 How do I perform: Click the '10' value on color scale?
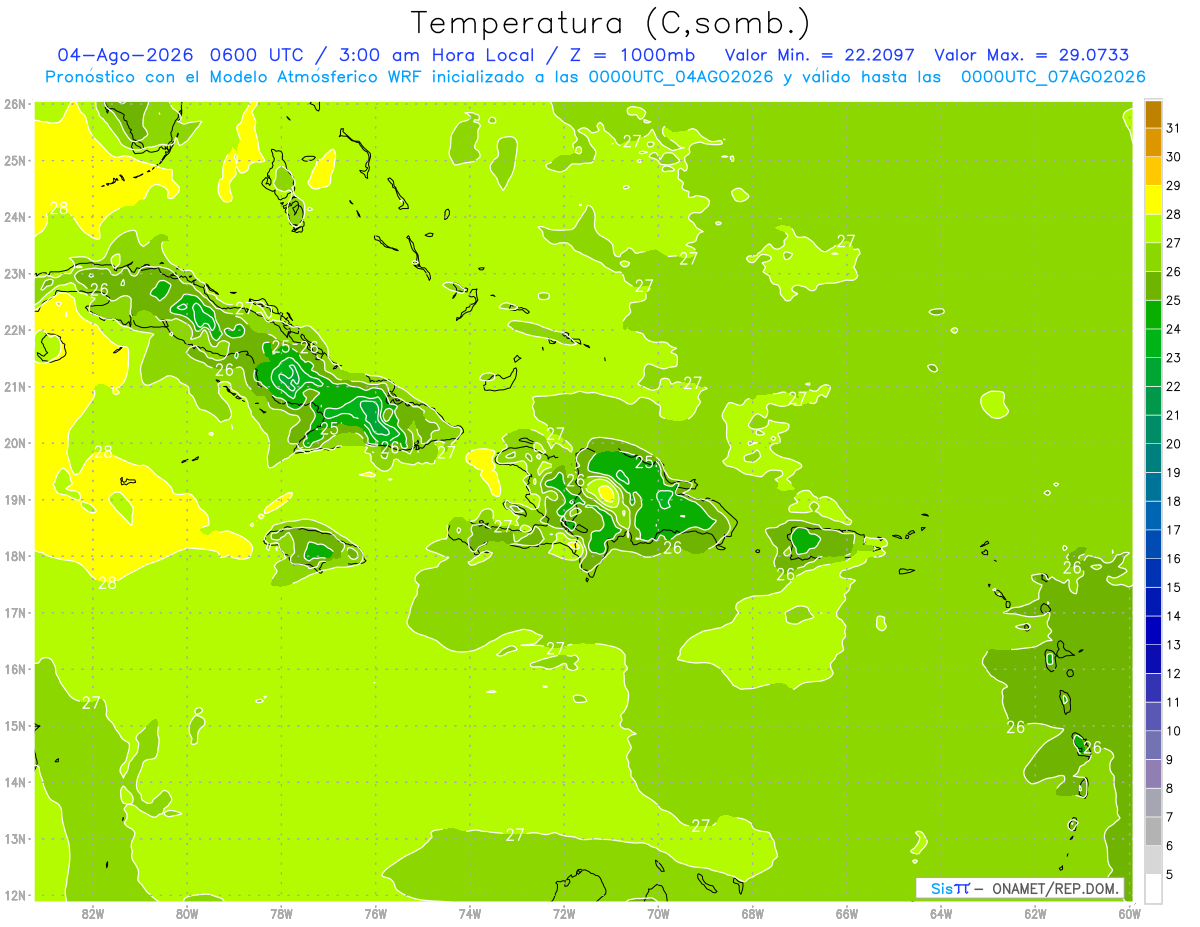(x=1174, y=731)
